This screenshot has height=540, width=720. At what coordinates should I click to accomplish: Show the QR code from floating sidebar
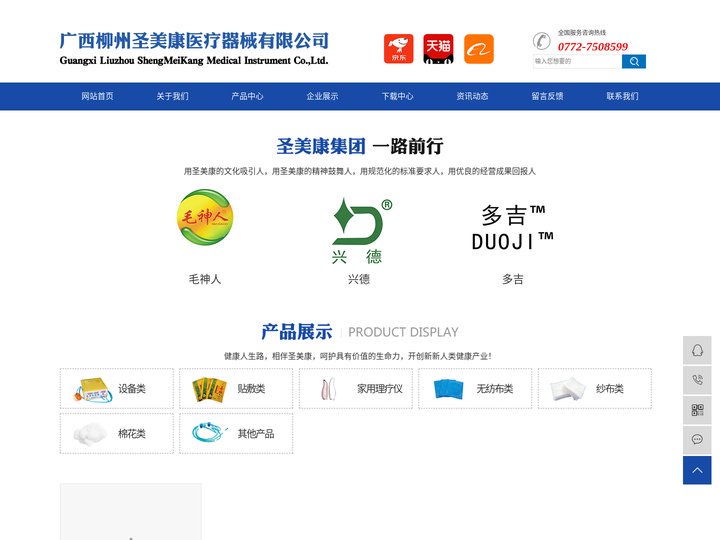point(697,410)
